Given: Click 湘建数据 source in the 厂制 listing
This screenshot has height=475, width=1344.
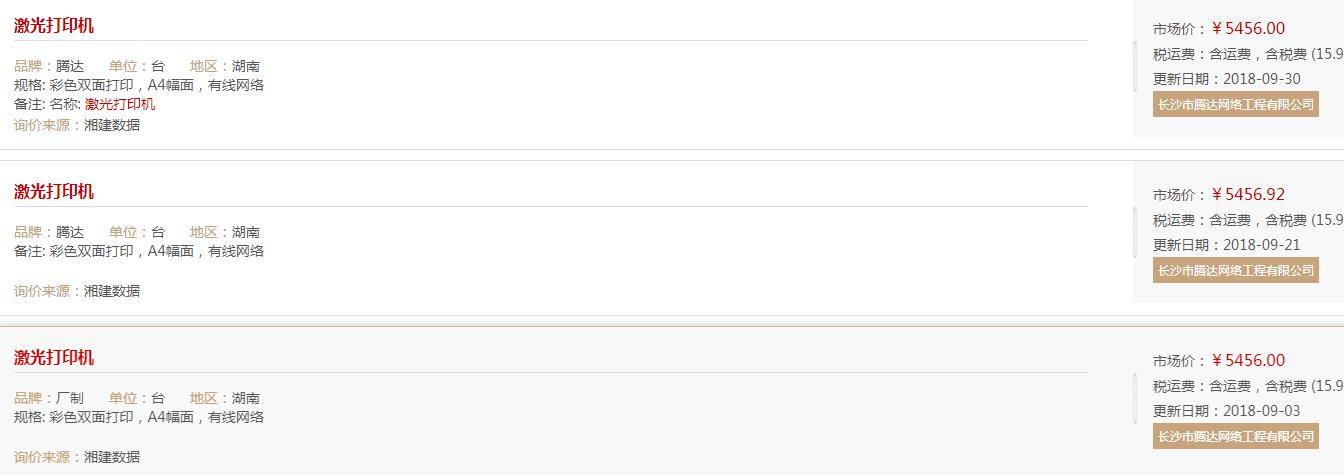Looking at the screenshot, I should (112, 457).
